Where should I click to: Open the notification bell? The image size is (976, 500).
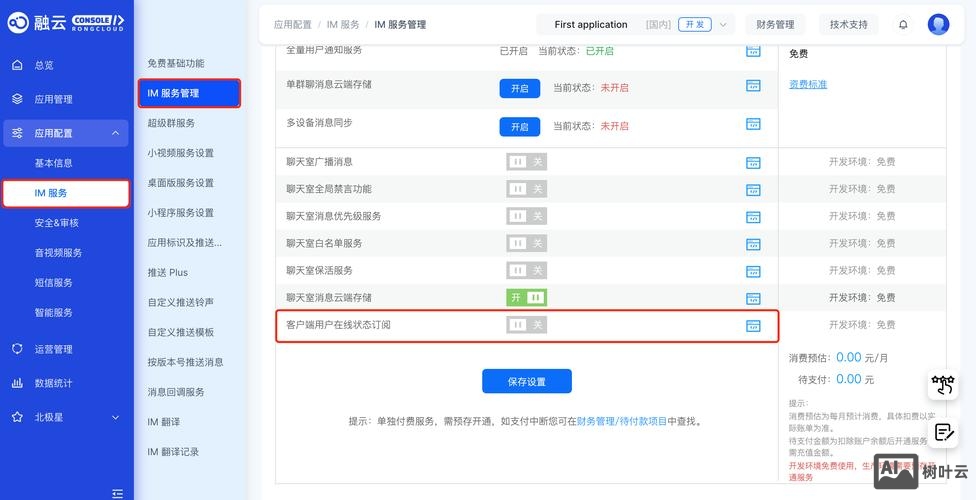click(x=903, y=25)
